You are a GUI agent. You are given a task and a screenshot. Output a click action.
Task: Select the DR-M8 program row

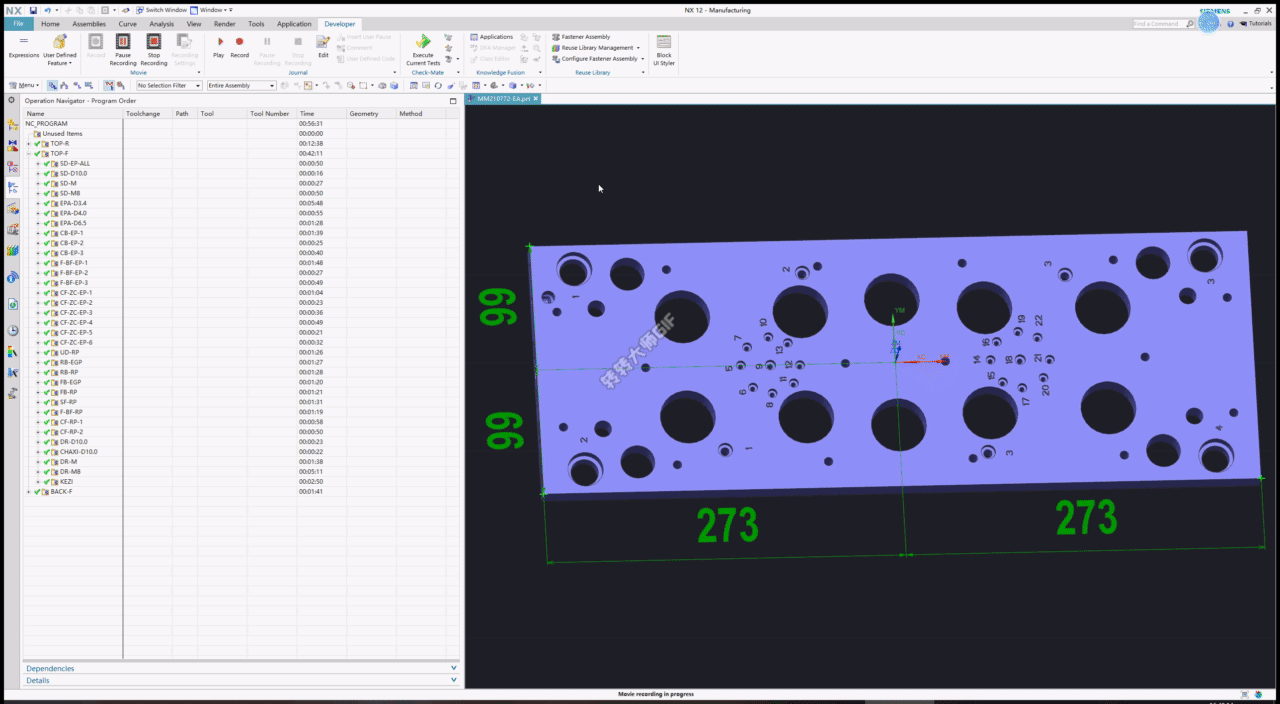70,471
